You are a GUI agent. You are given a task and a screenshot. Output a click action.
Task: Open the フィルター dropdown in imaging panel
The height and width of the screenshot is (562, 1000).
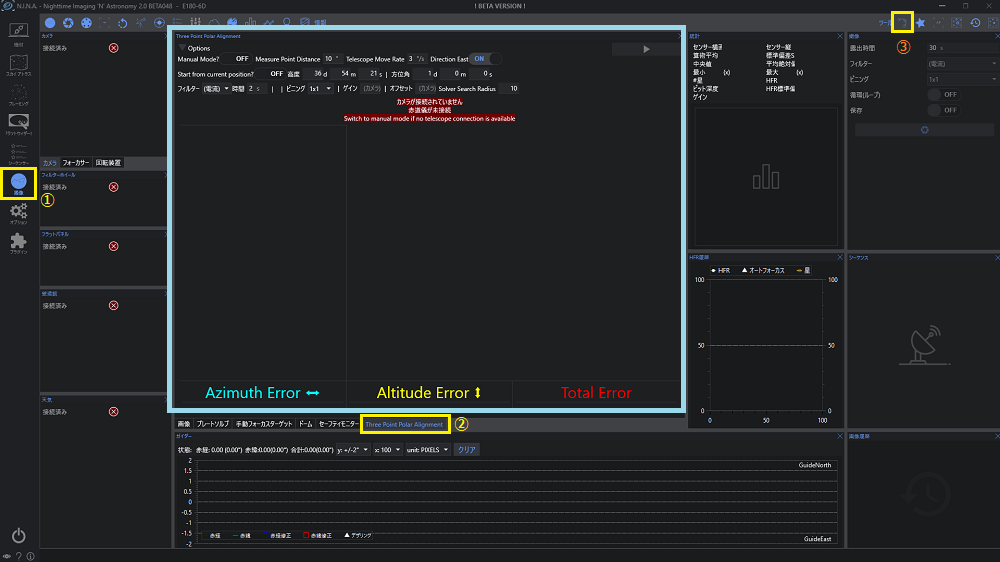(962, 64)
